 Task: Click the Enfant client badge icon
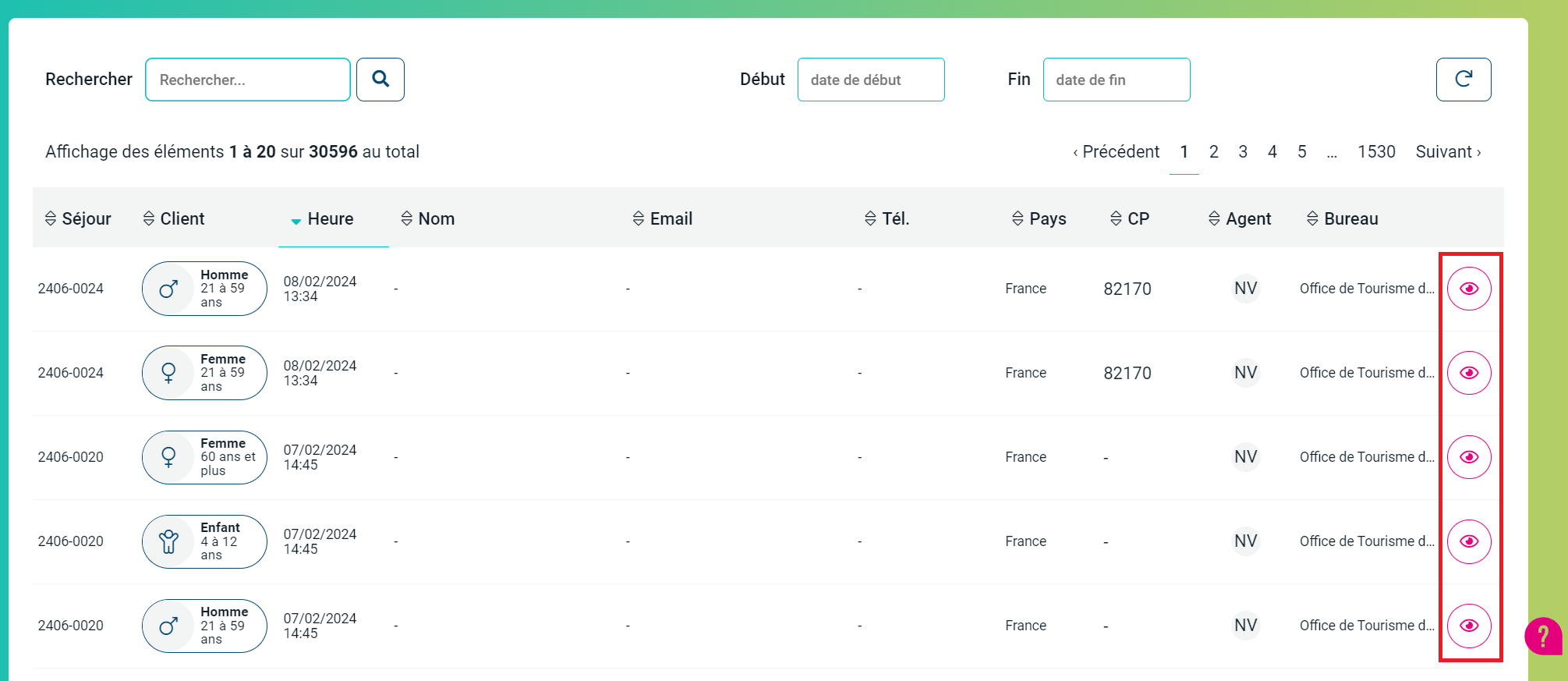pyautogui.click(x=169, y=541)
